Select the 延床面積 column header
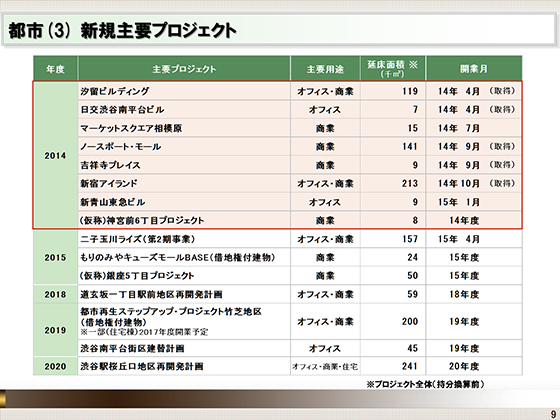This screenshot has height=420, width=560. point(392,69)
